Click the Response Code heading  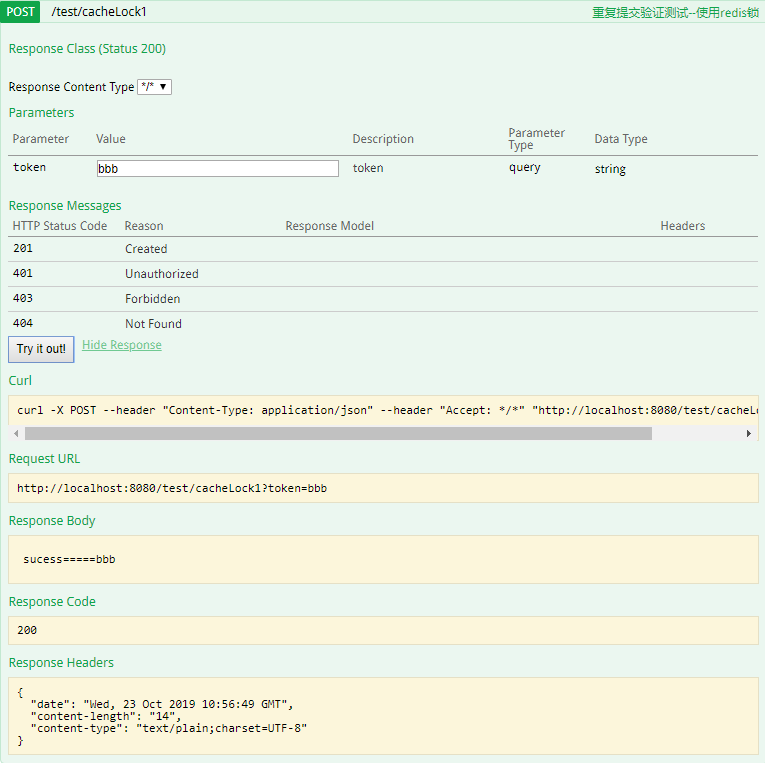tap(52, 602)
